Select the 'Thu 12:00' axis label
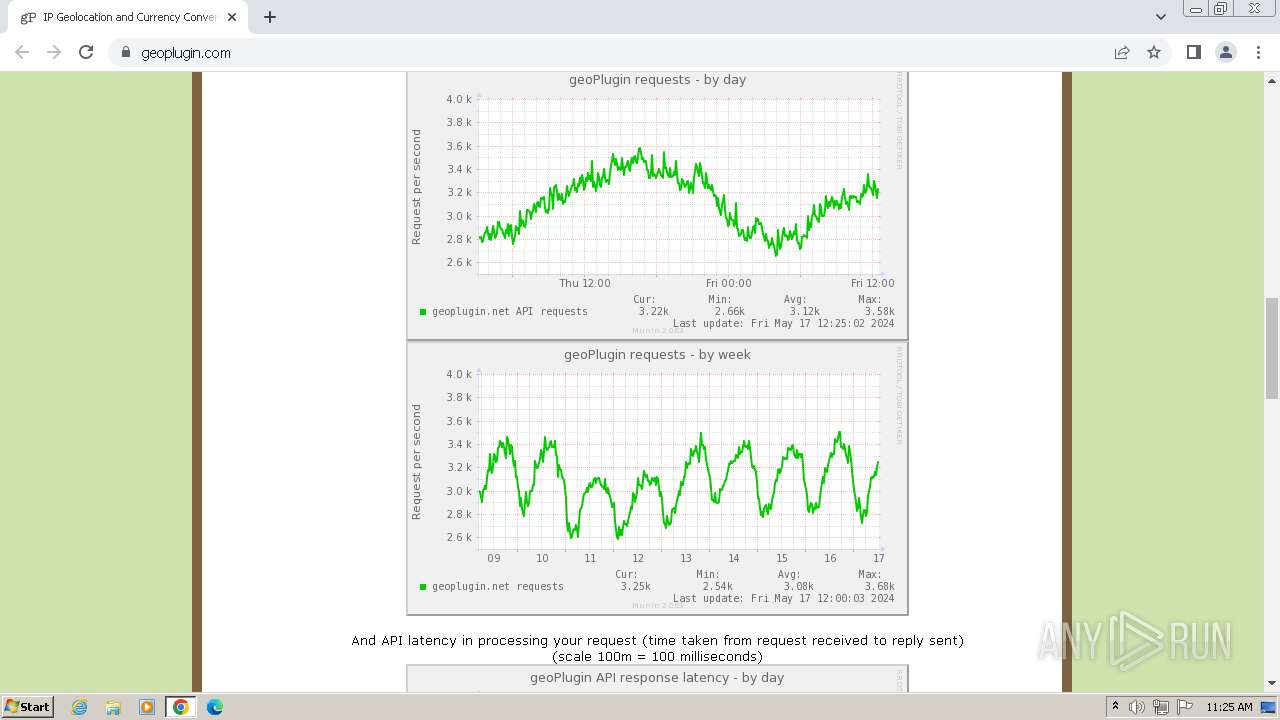Screen dimensions: 1280x720 [x=585, y=283]
